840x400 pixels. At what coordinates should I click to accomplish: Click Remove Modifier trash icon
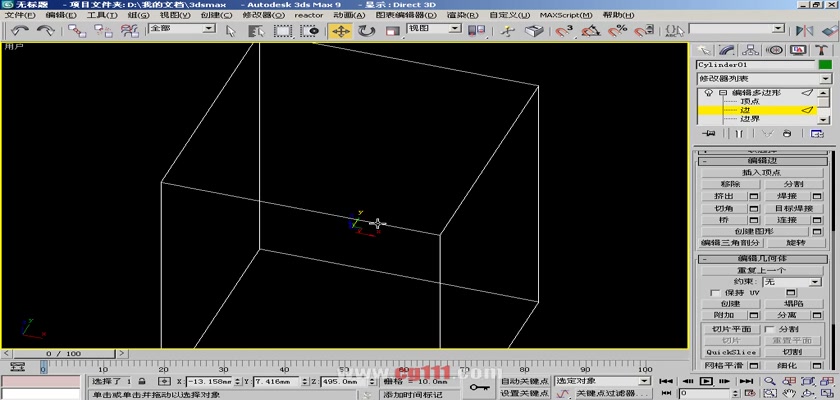click(x=787, y=134)
